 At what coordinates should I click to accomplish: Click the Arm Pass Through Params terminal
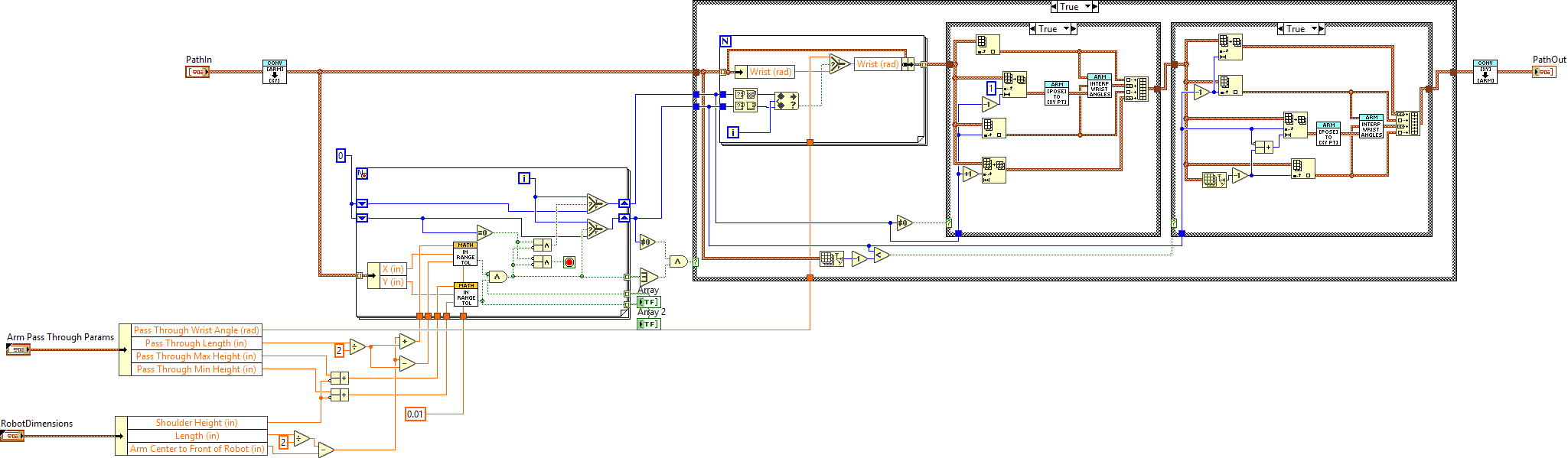pyautogui.click(x=18, y=349)
